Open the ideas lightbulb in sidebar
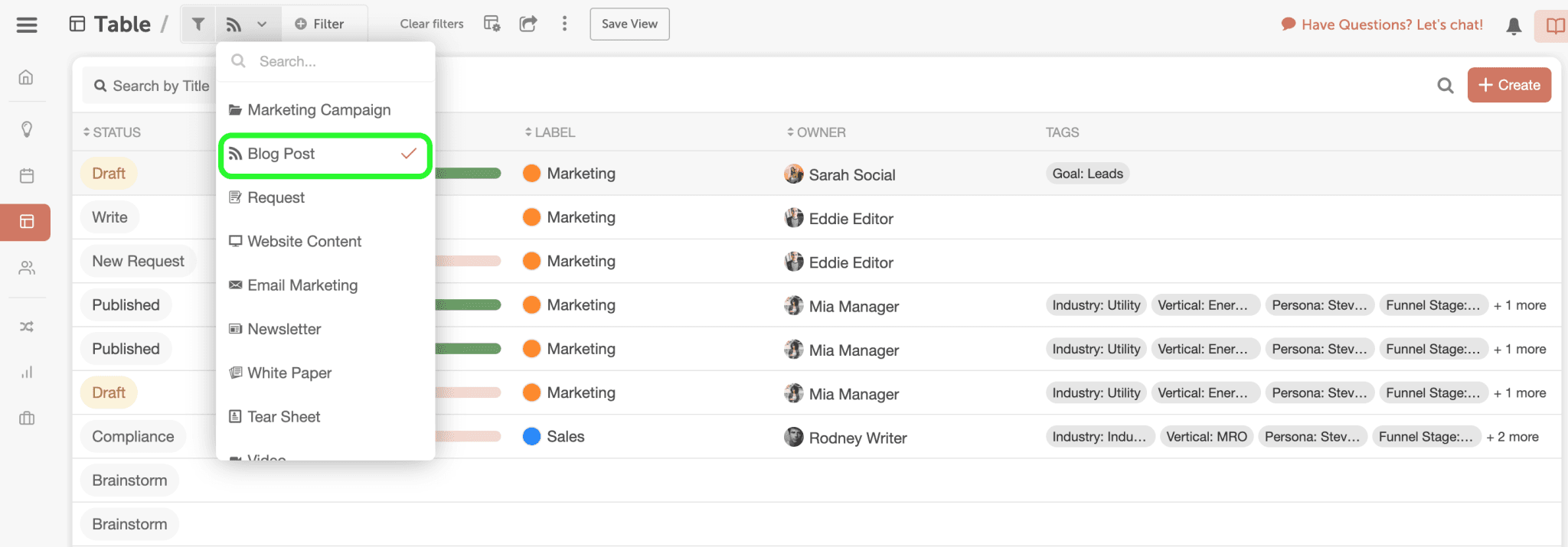The height and width of the screenshot is (547, 1568). [x=27, y=129]
